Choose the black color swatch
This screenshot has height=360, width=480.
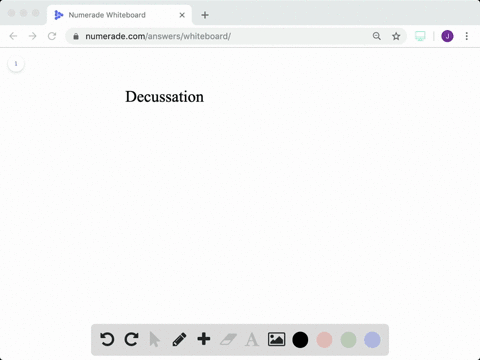tap(300, 340)
